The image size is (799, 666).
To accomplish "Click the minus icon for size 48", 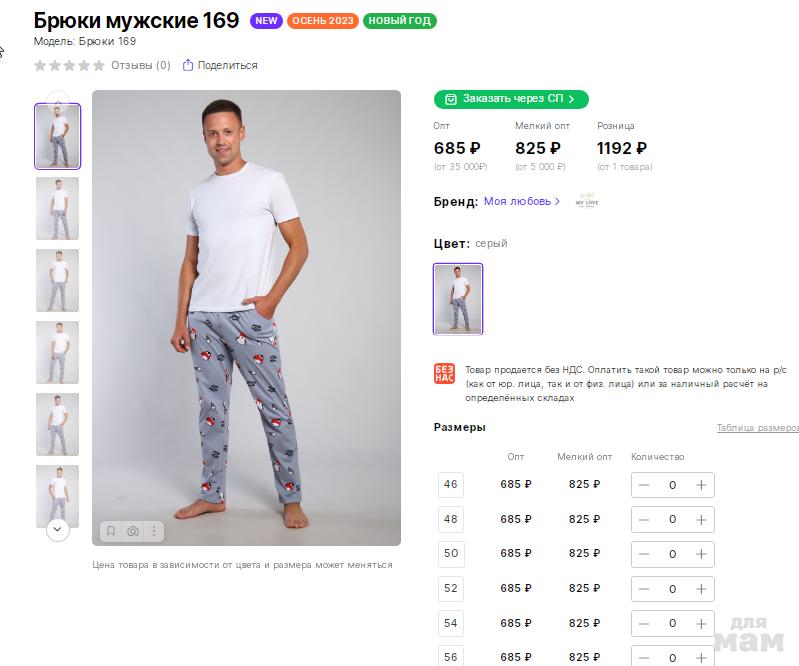I will pyautogui.click(x=644, y=520).
